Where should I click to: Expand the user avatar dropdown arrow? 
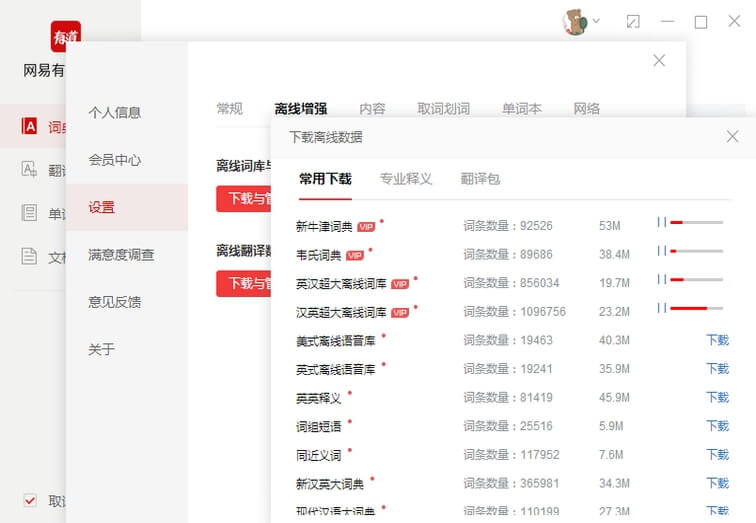(x=596, y=21)
